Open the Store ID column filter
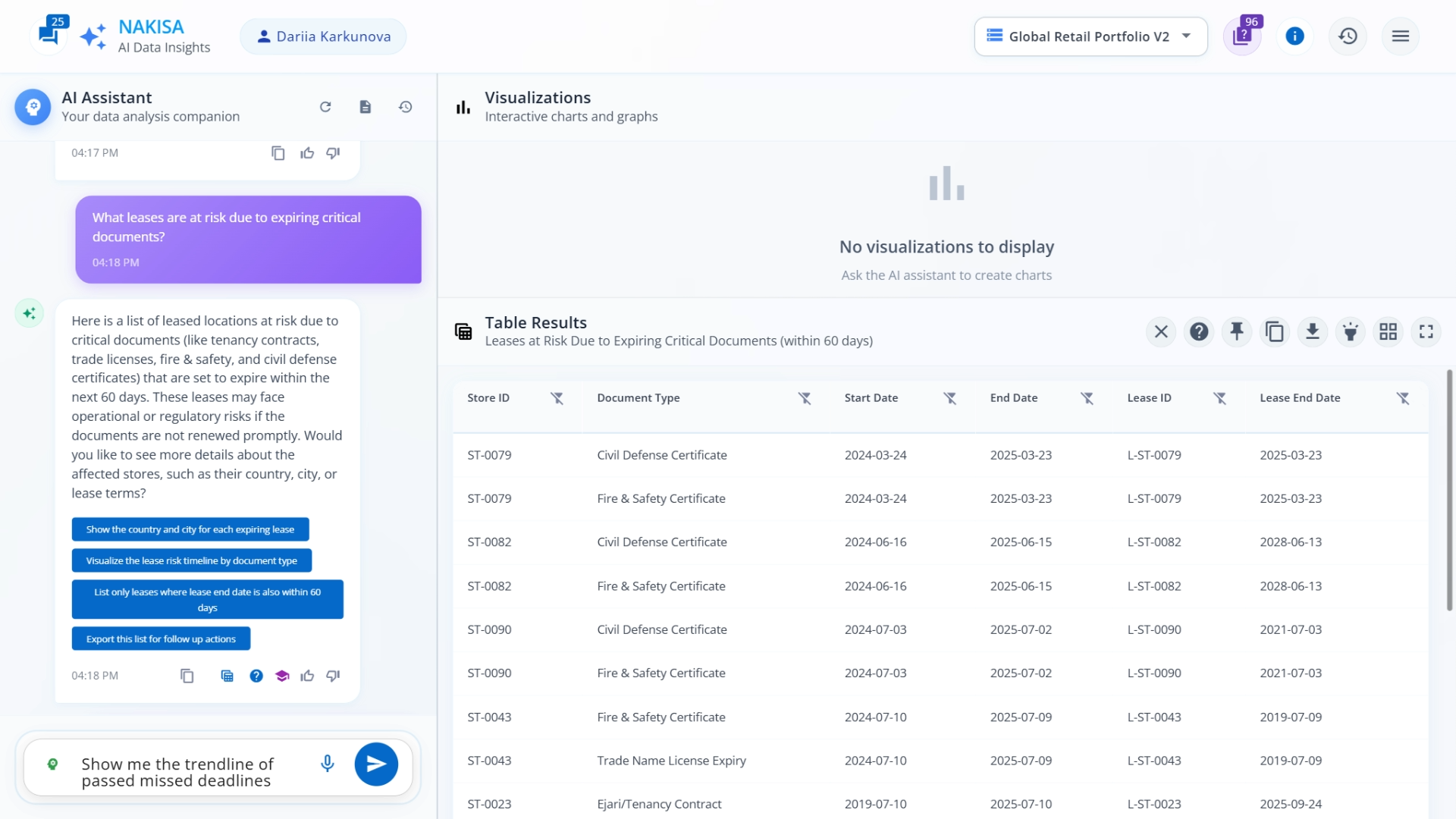 [x=557, y=399]
